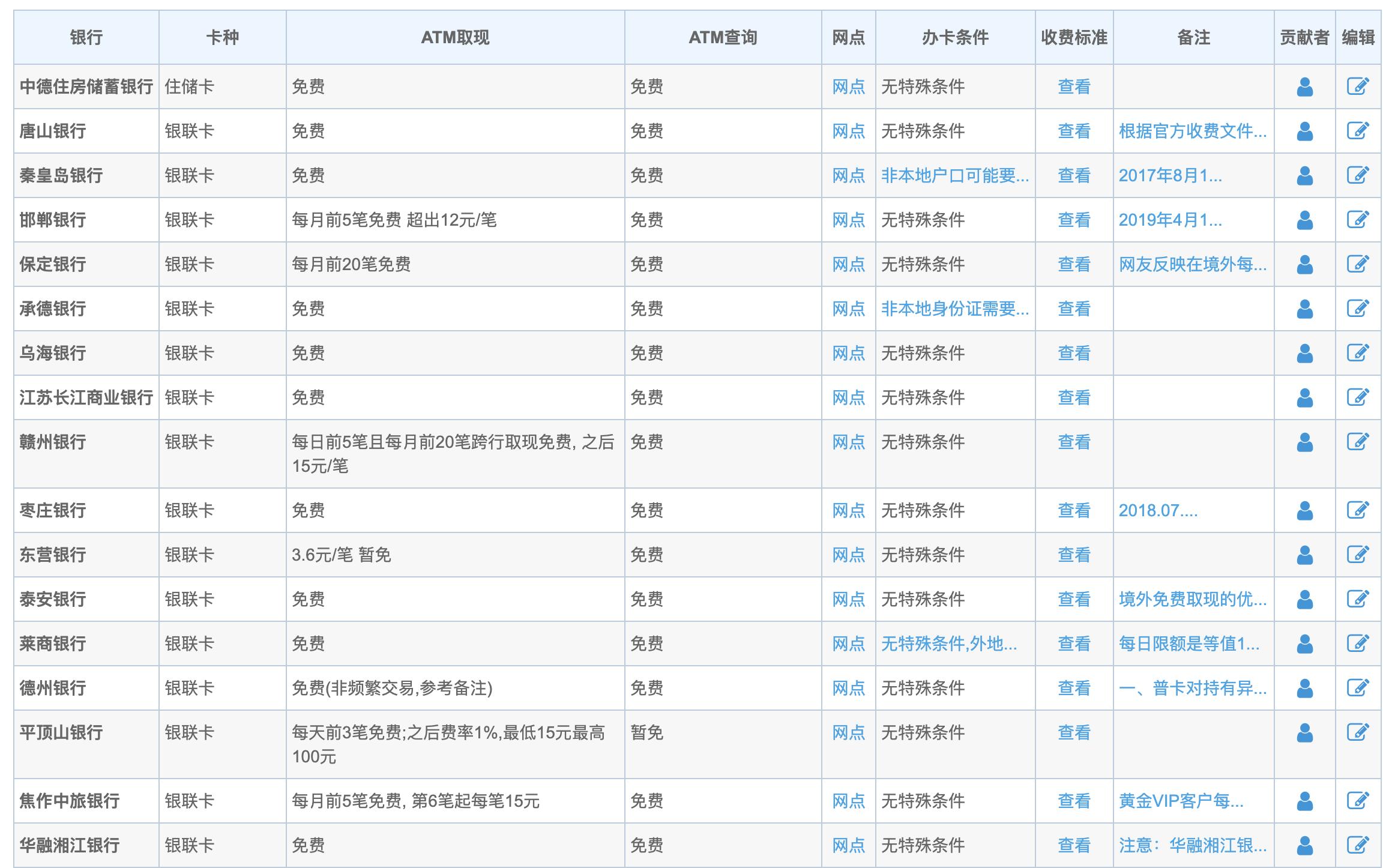Open note 黄金VIP客户每...
This screenshot has width=1383, height=868.
[1181, 801]
